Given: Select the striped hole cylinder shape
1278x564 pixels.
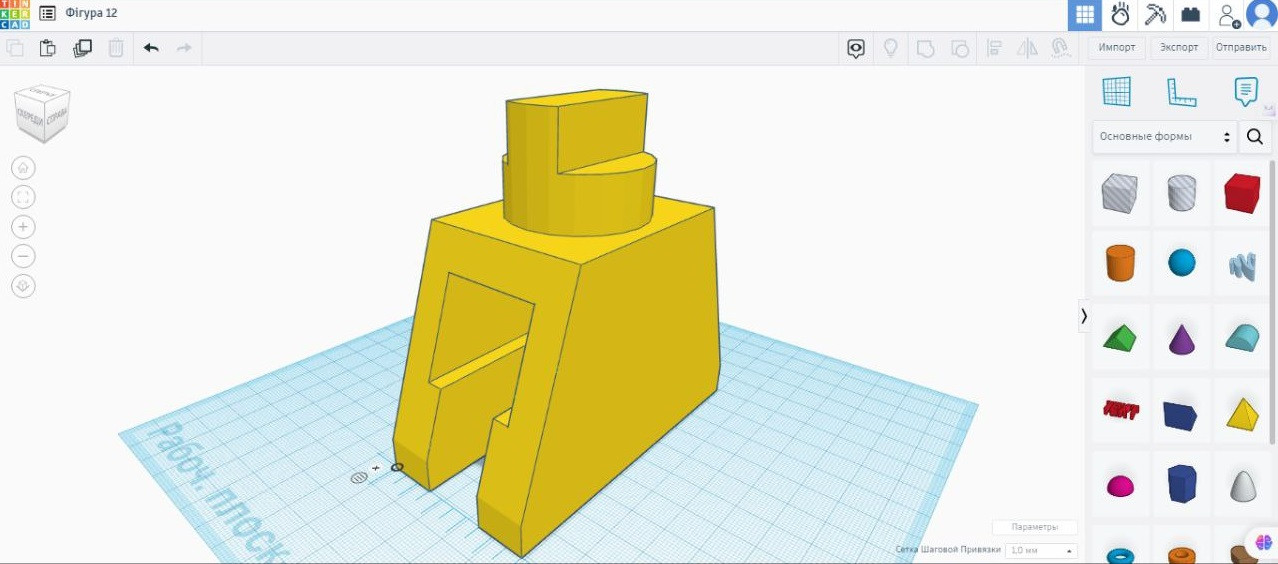Looking at the screenshot, I should click(1181, 192).
